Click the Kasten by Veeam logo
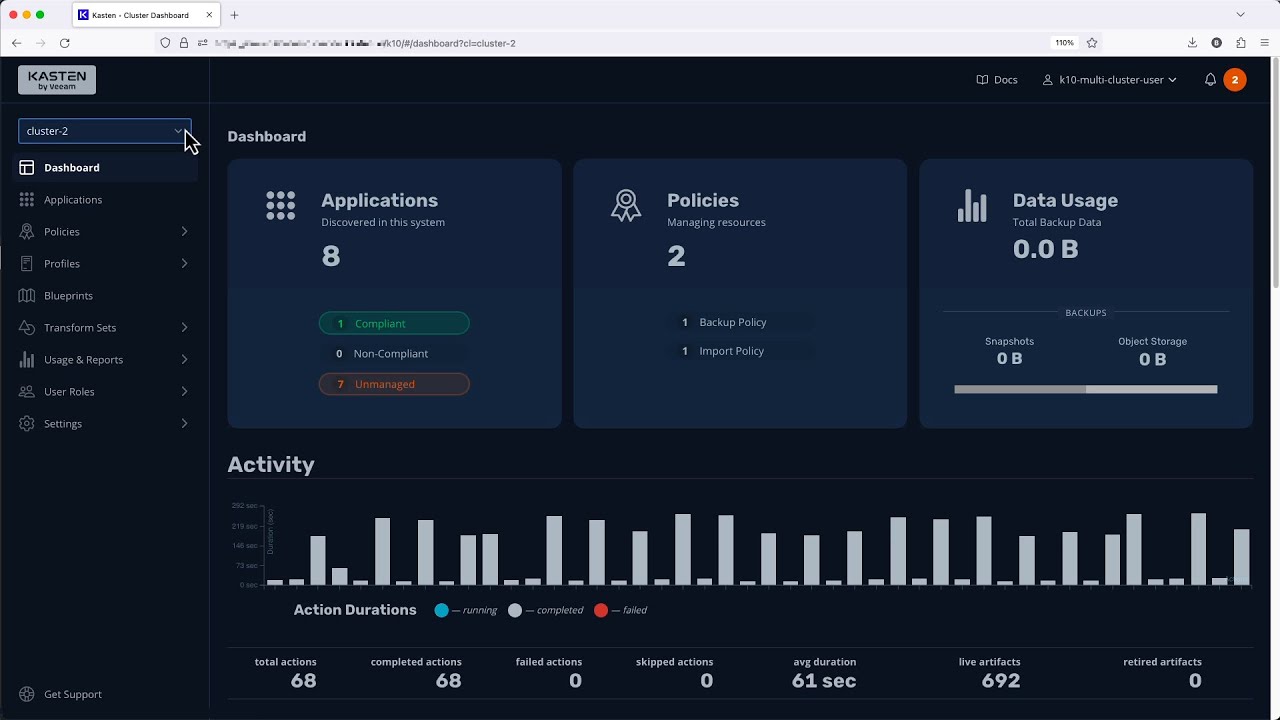The width and height of the screenshot is (1280, 720). point(57,80)
